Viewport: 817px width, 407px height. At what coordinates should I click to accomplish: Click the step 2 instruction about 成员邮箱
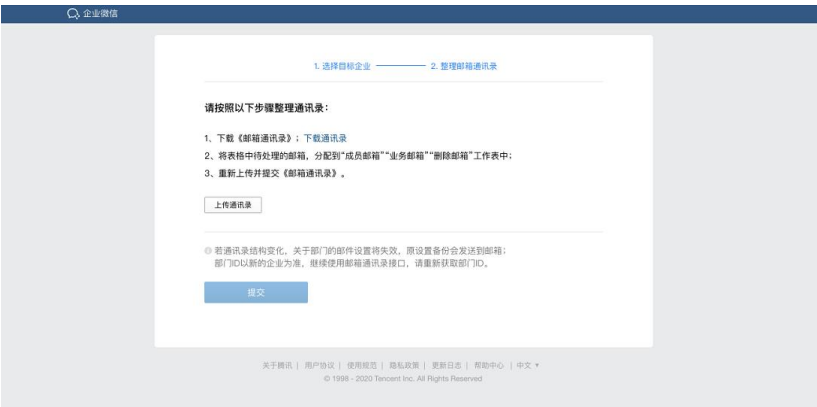(x=357, y=155)
